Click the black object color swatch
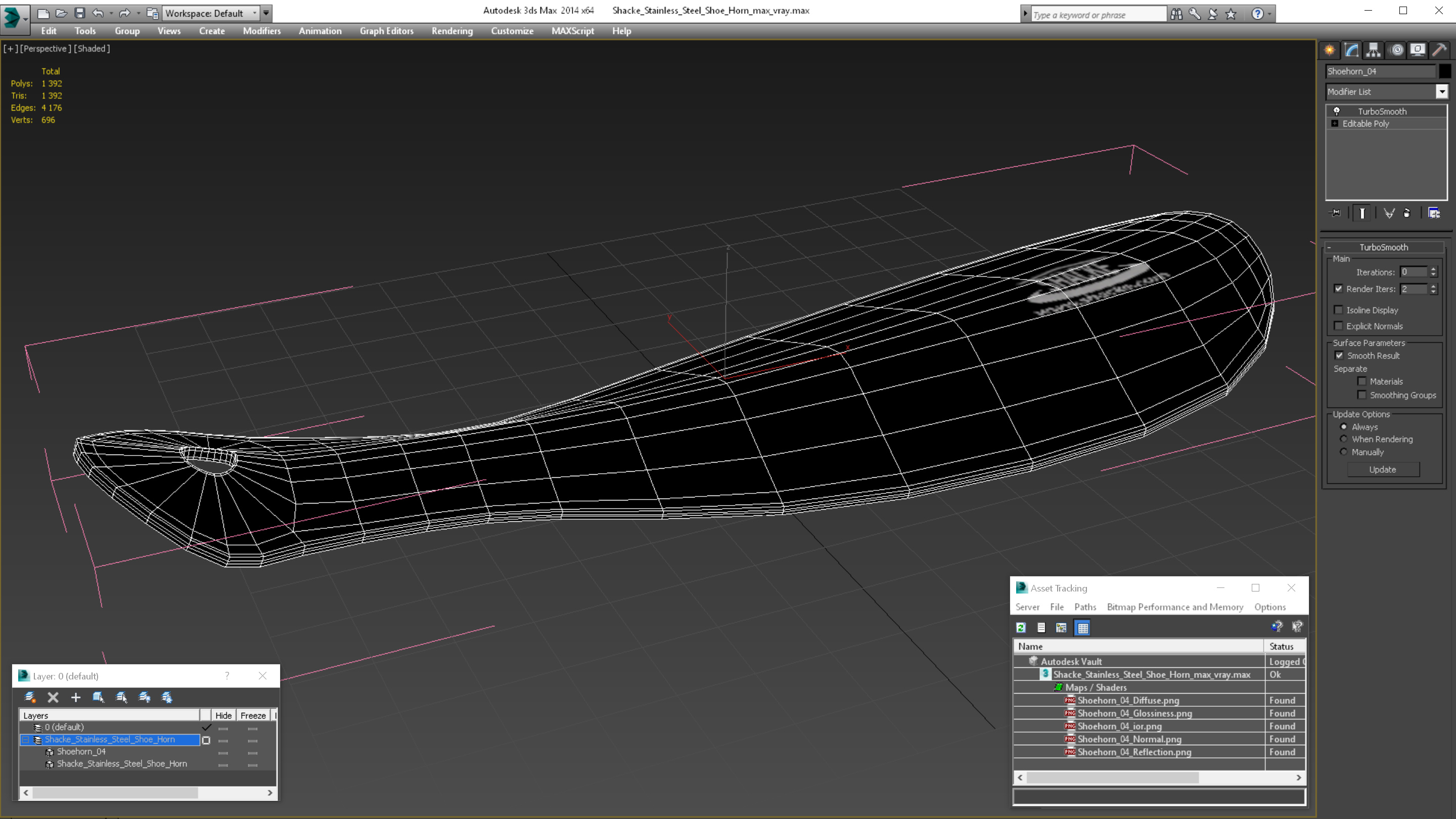1456x819 pixels. pyautogui.click(x=1444, y=71)
